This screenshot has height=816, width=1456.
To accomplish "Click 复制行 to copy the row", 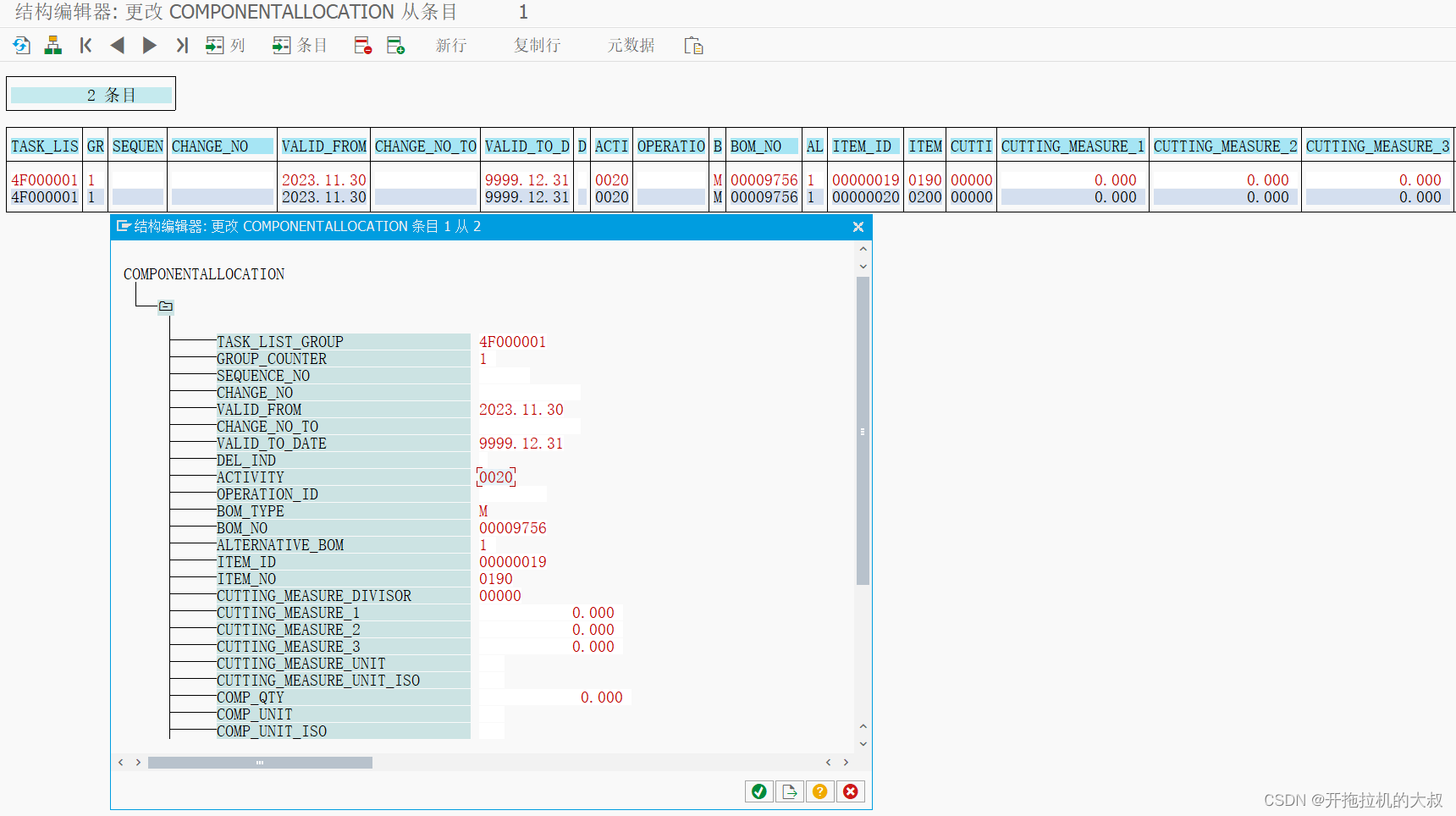I will (536, 45).
